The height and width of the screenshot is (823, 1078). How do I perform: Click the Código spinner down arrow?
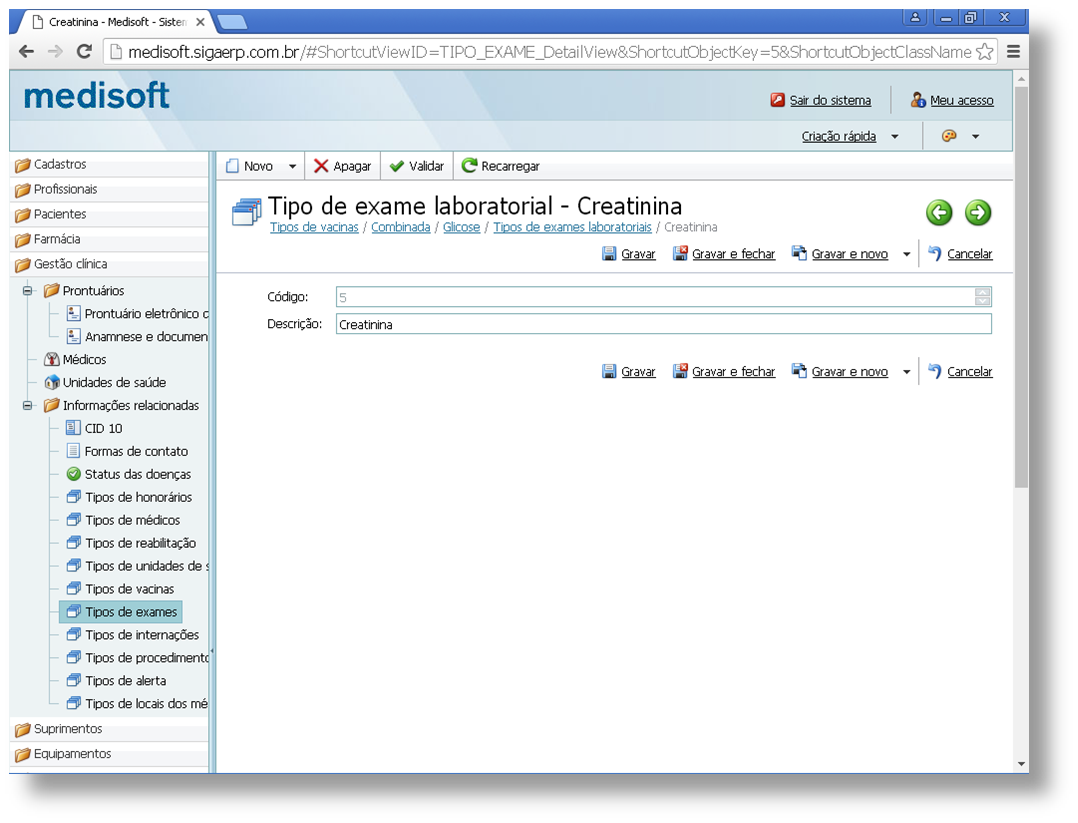[982, 301]
